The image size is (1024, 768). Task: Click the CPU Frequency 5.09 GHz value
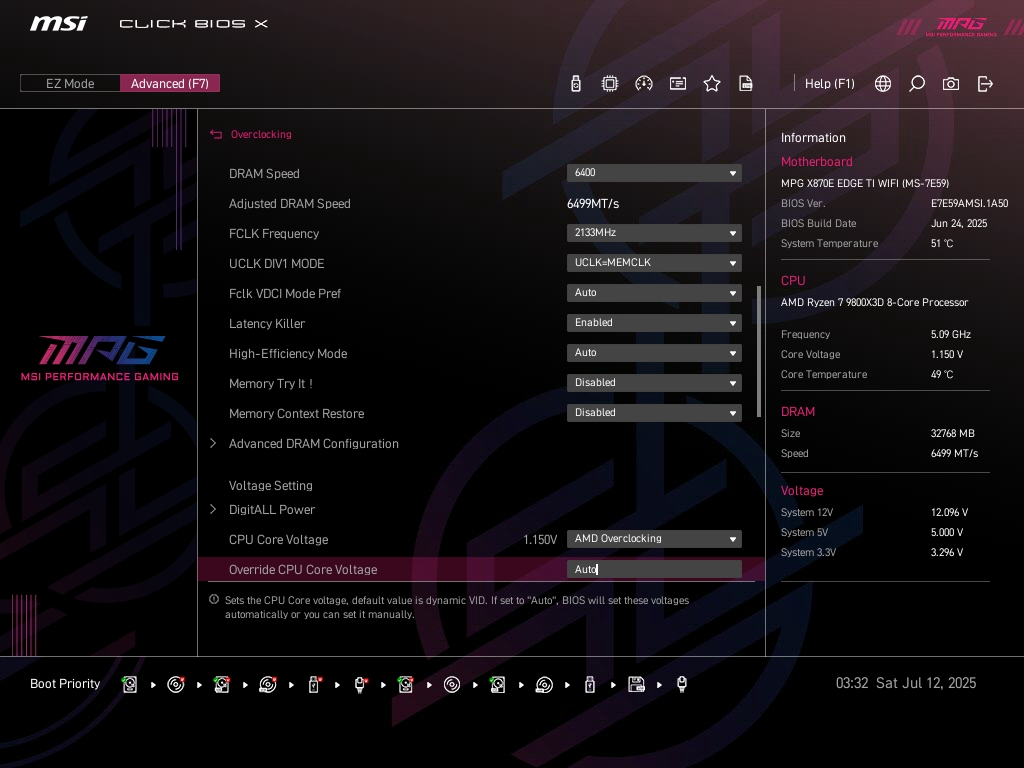point(951,334)
